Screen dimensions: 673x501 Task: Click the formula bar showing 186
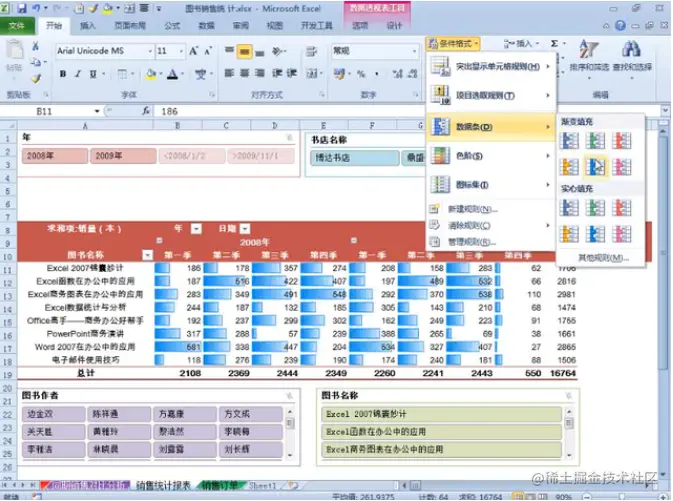408,111
